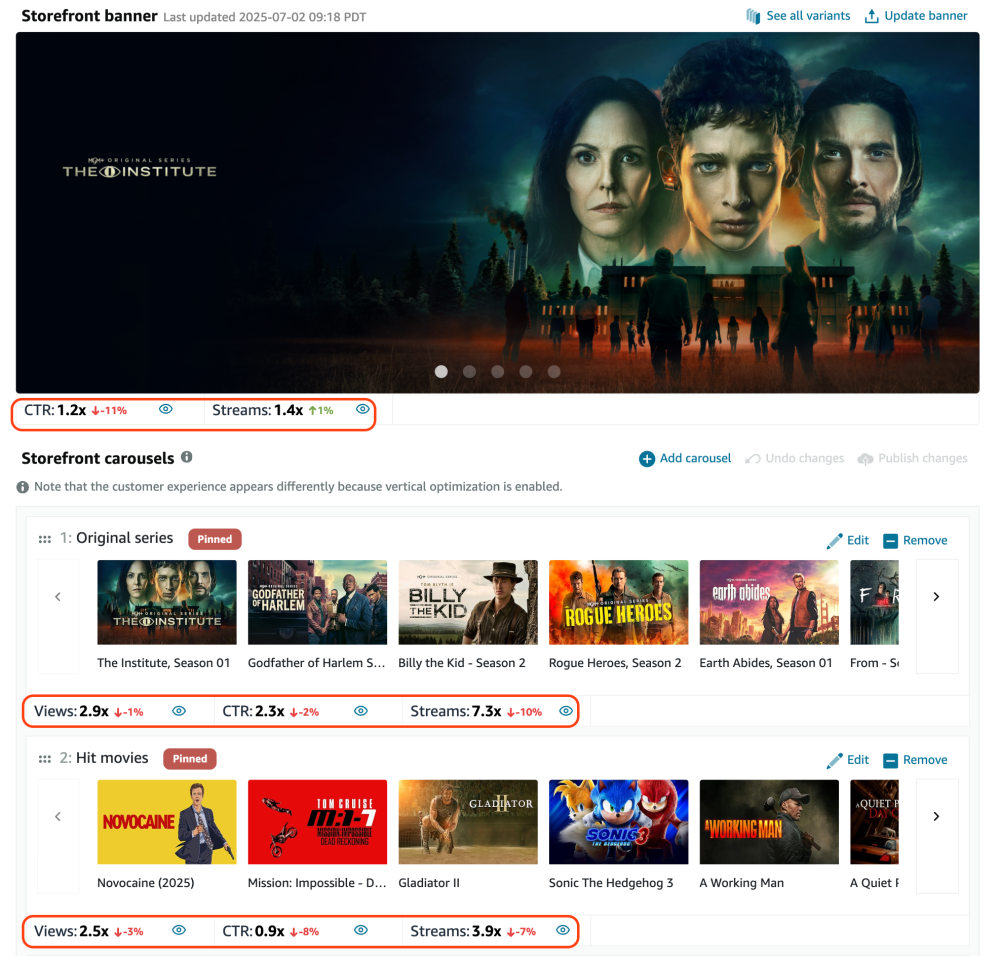Select the second banner slide dot
Image resolution: width=1000 pixels, height=956 pixels.
pyautogui.click(x=469, y=371)
